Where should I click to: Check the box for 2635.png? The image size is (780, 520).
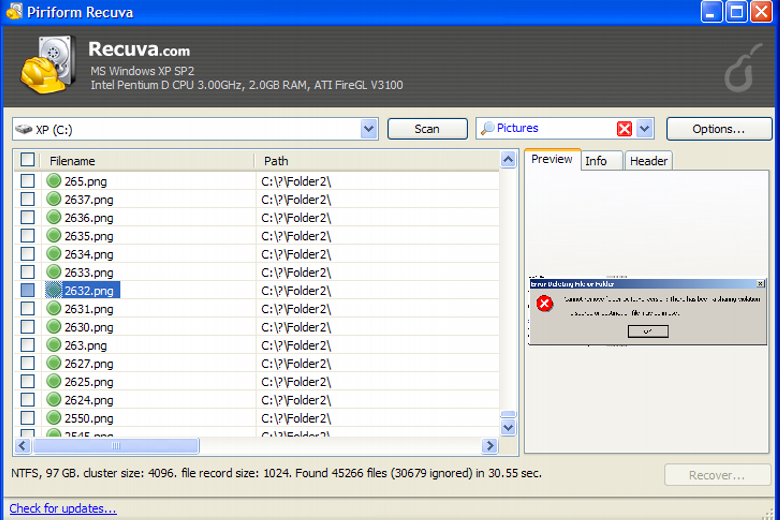[x=27, y=235]
